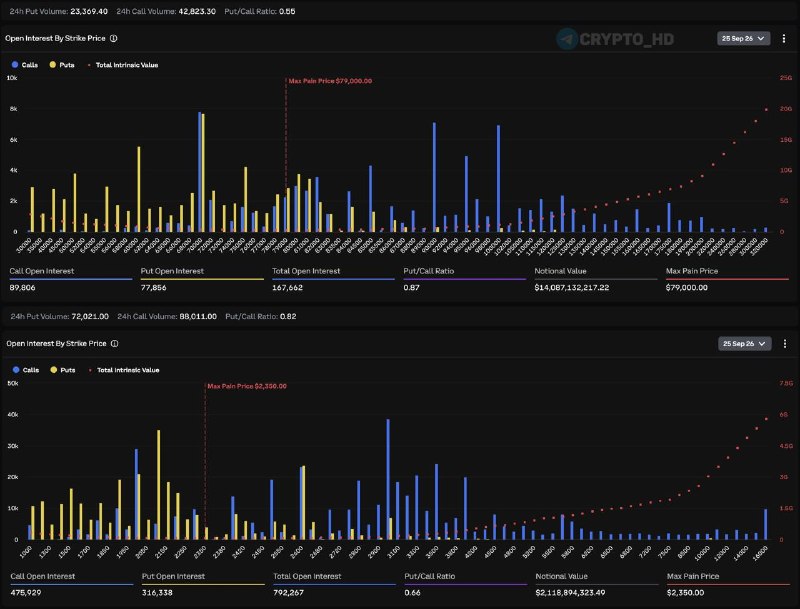Open info icon beside title of $2,350 max pain chart
Screen dimensions: 800x609
click(x=115, y=343)
